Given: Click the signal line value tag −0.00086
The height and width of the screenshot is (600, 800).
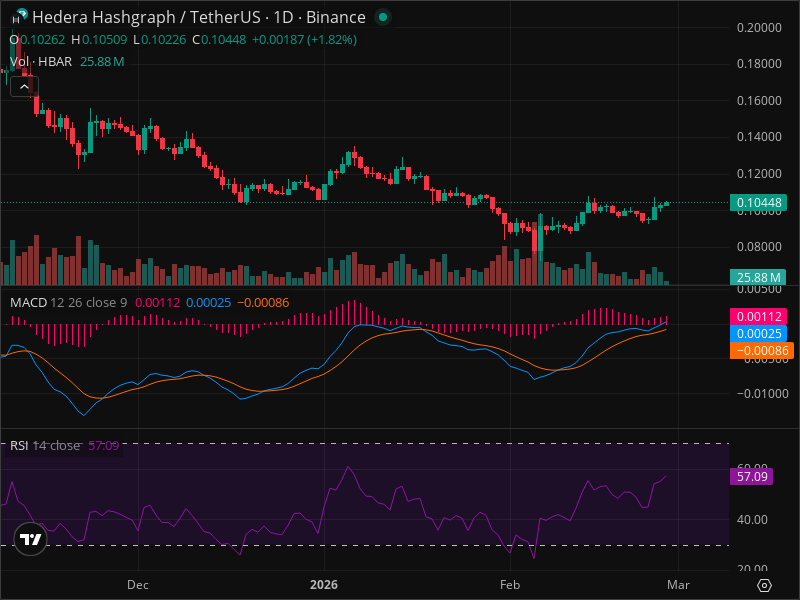Looking at the screenshot, I should [x=762, y=350].
